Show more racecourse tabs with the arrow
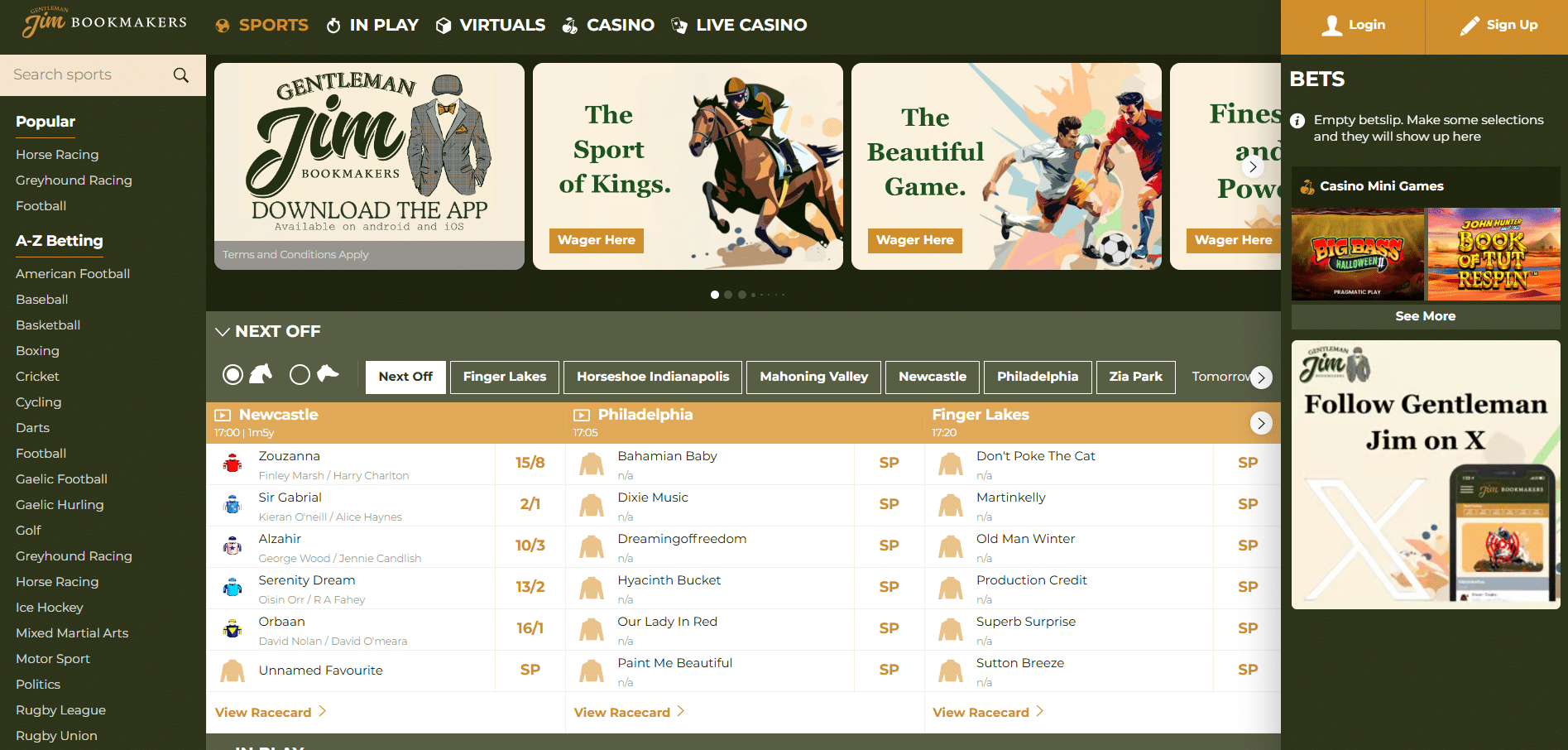Viewport: 1568px width, 750px height. click(1261, 377)
